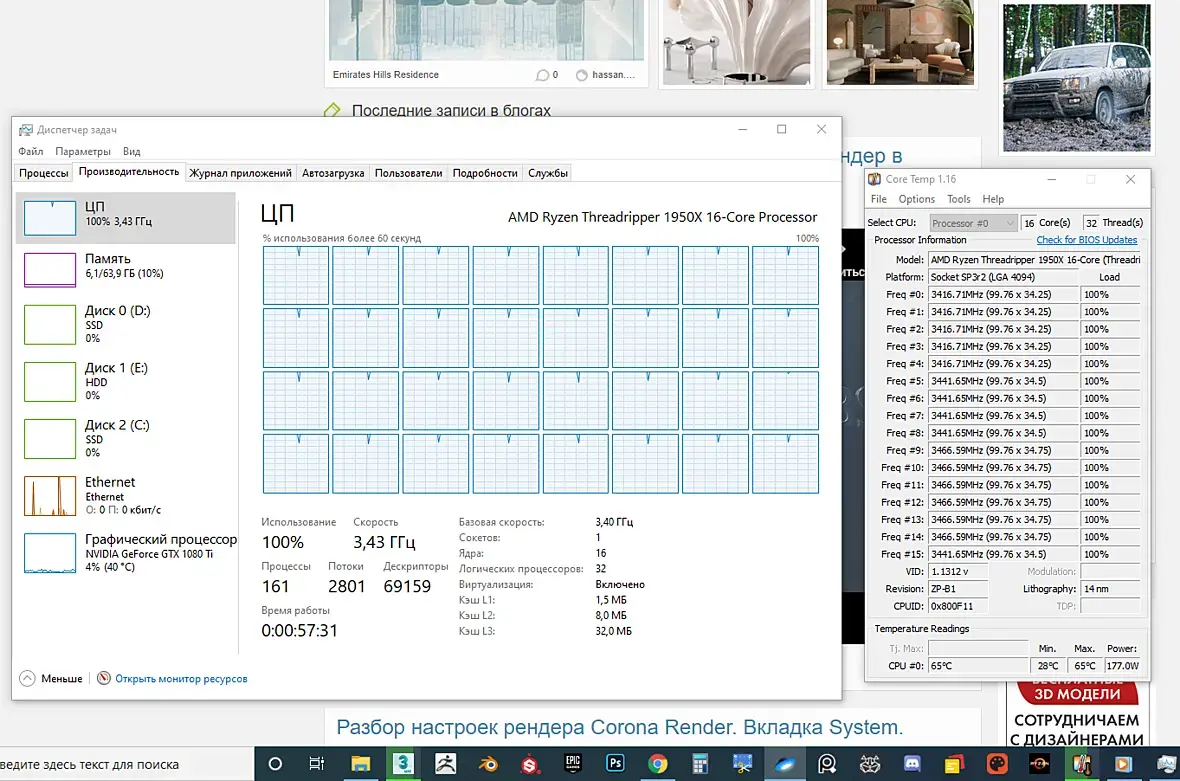Click Core Temp Model field
1180x781 pixels.
pyautogui.click(x=1035, y=260)
